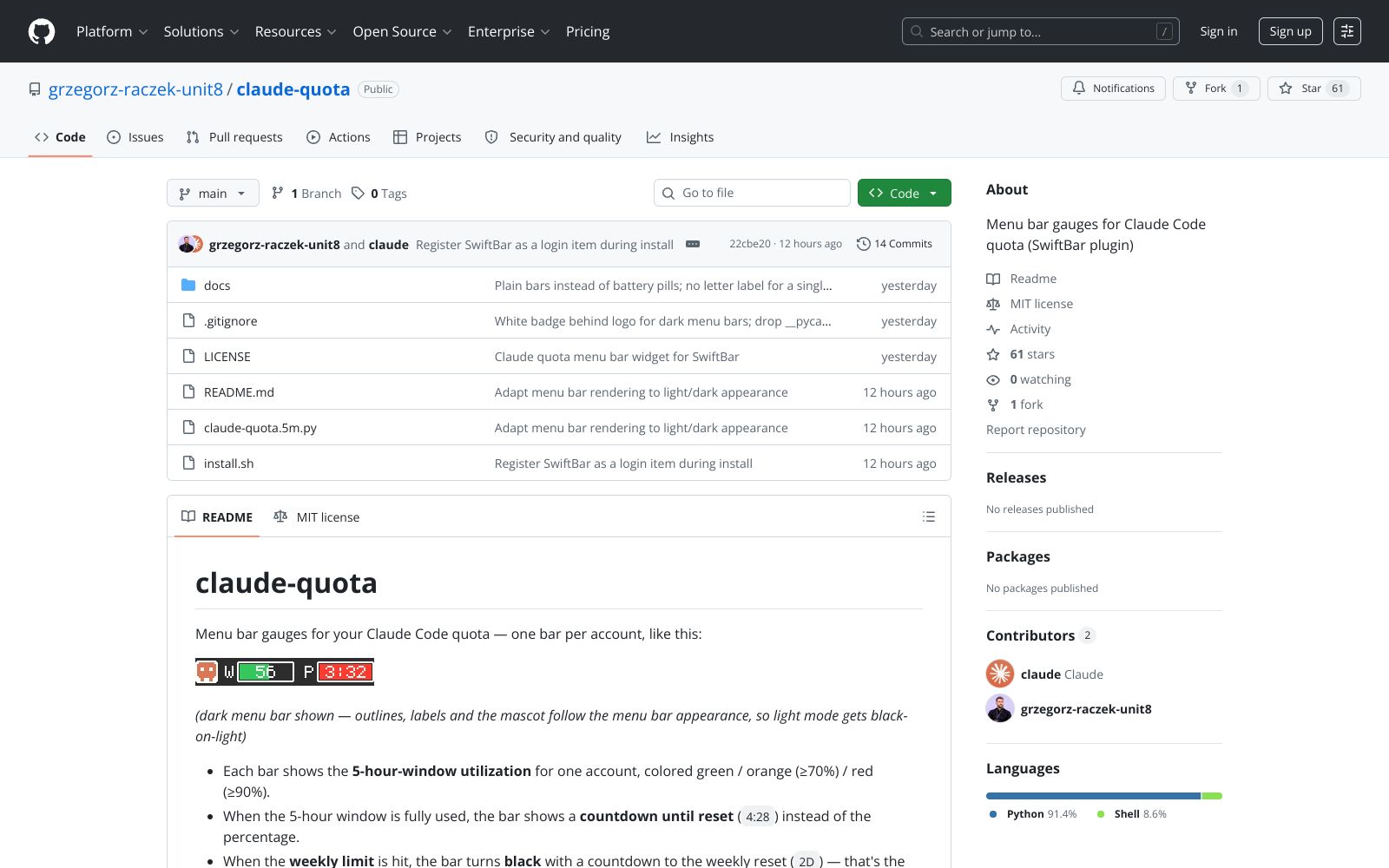Screen dimensions: 1389x868
Task: Expand the Open Source menu
Action: click(402, 31)
